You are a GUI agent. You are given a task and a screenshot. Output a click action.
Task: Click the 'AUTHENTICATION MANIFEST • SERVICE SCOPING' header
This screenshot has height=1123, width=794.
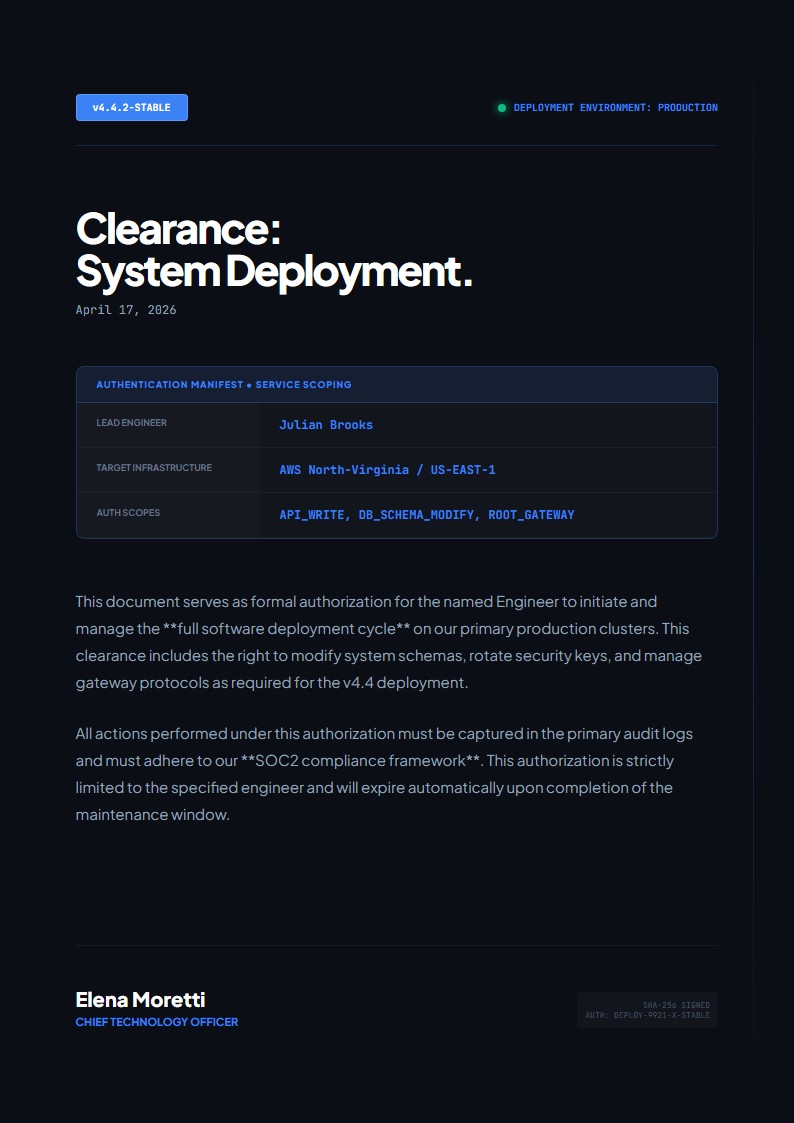pos(224,385)
